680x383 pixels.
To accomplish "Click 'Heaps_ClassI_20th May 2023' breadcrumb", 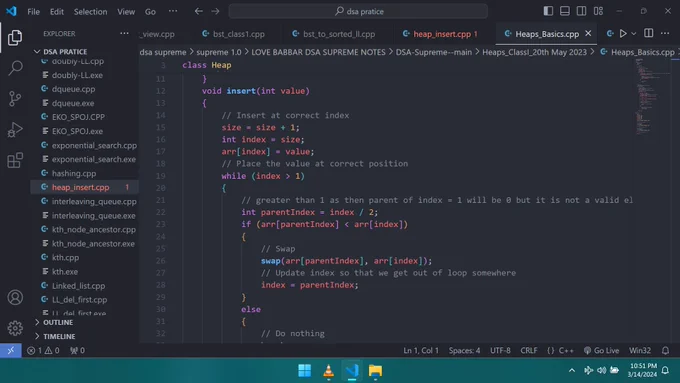I will click(534, 52).
